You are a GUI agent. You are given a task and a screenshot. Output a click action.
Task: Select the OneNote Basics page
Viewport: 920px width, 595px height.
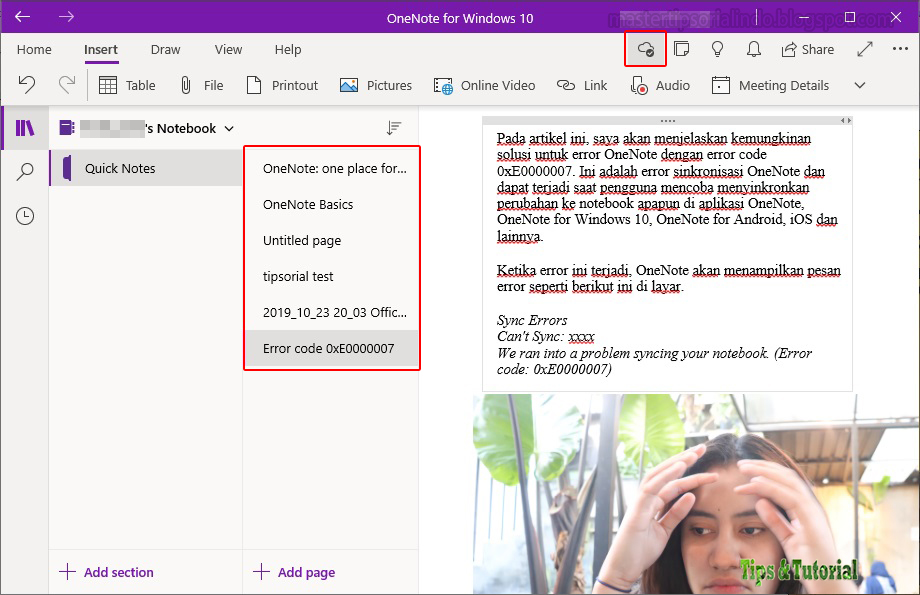(310, 204)
